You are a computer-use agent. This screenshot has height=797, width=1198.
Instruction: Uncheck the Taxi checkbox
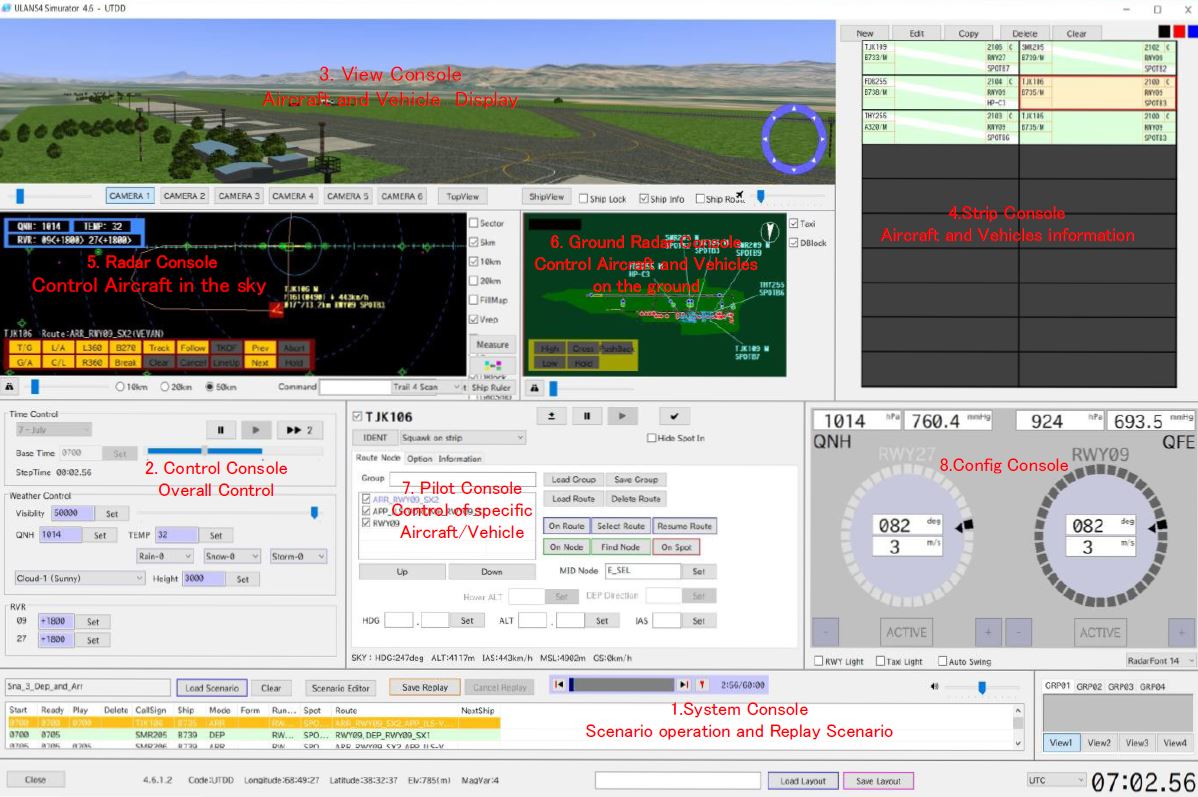click(x=794, y=223)
